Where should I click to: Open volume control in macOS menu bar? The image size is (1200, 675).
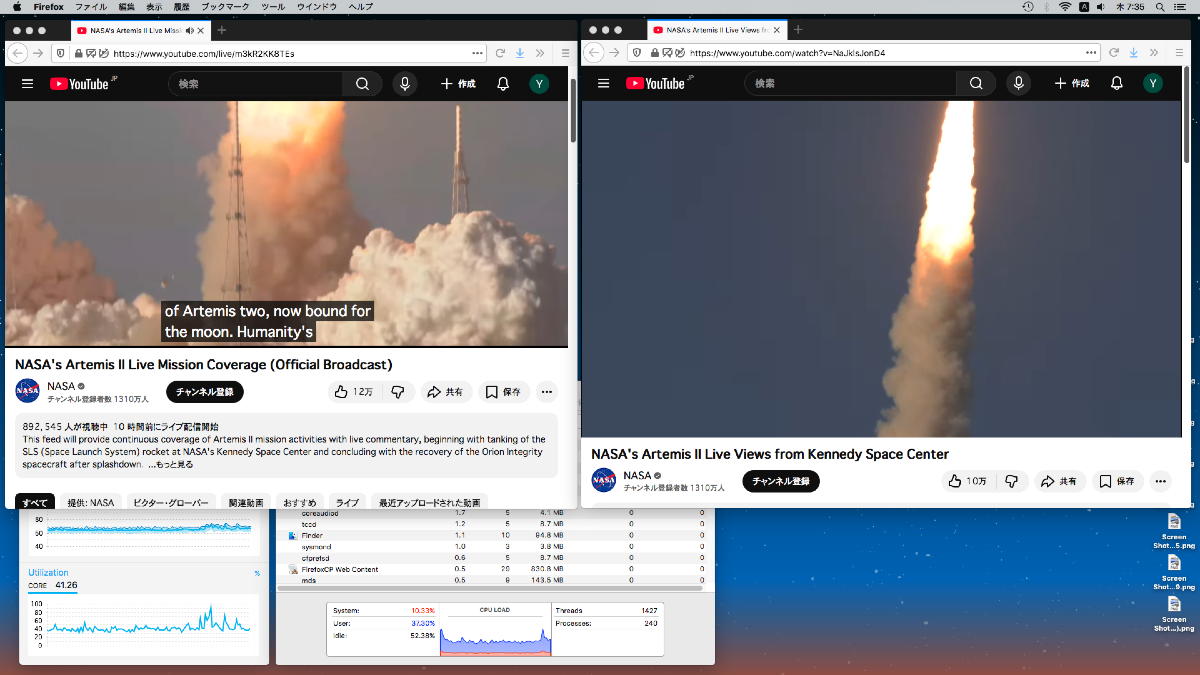point(1101,7)
